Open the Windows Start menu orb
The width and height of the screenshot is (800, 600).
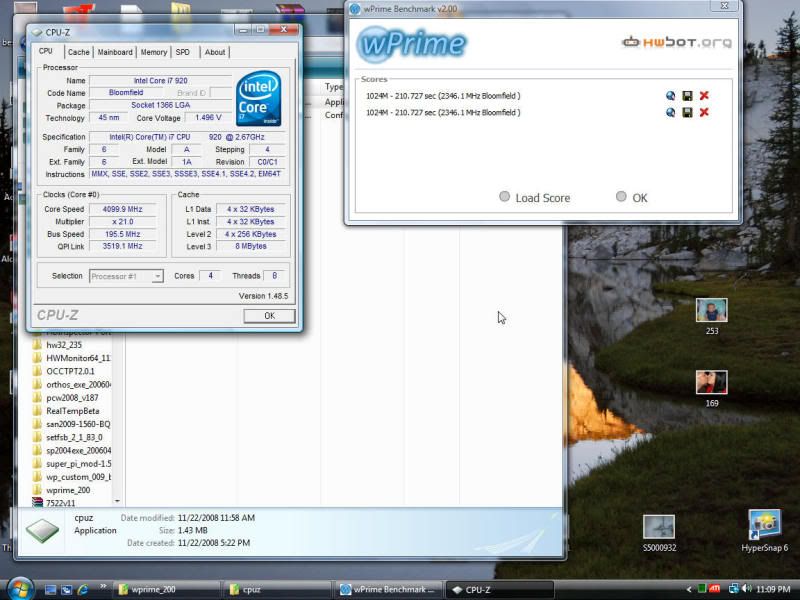point(20,589)
